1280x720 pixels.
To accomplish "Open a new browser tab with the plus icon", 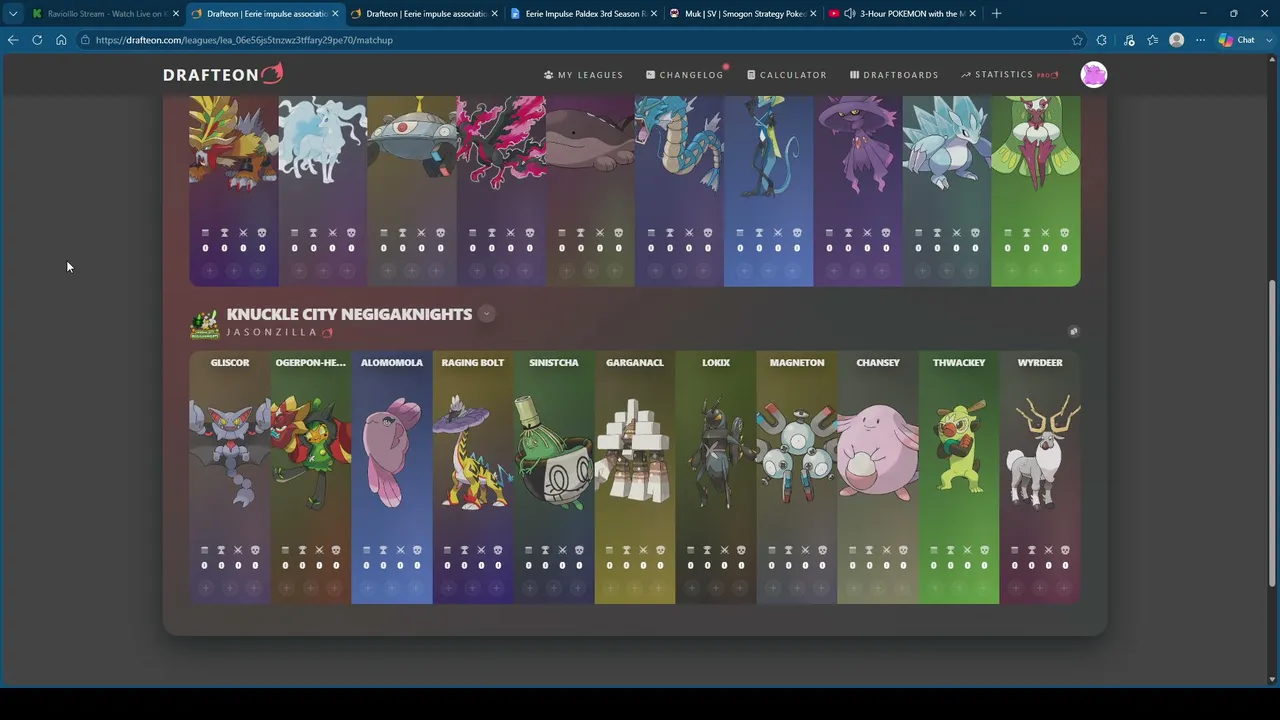I will (996, 13).
